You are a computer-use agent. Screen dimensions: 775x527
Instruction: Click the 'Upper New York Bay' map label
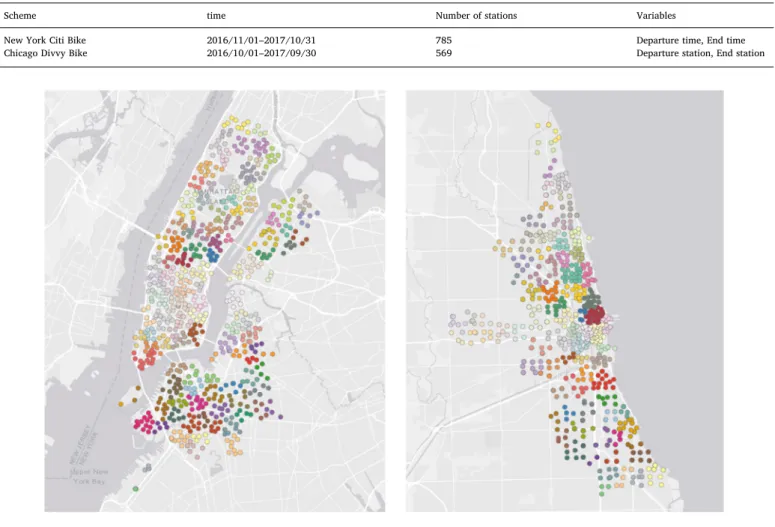pos(89,476)
